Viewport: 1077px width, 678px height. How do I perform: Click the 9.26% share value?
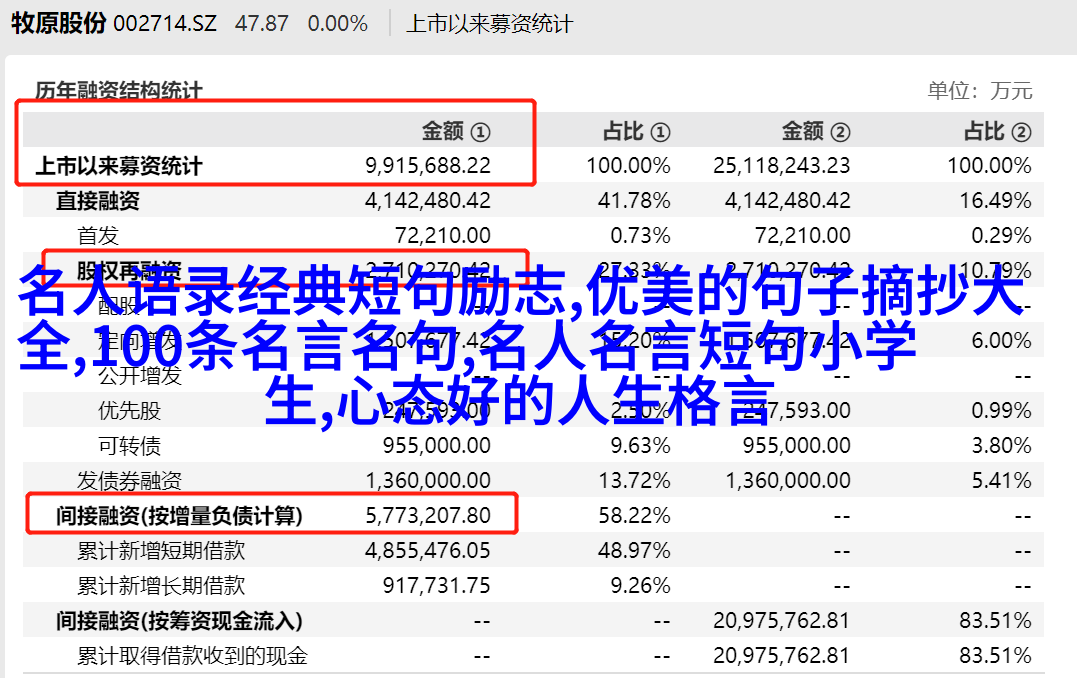tap(640, 586)
